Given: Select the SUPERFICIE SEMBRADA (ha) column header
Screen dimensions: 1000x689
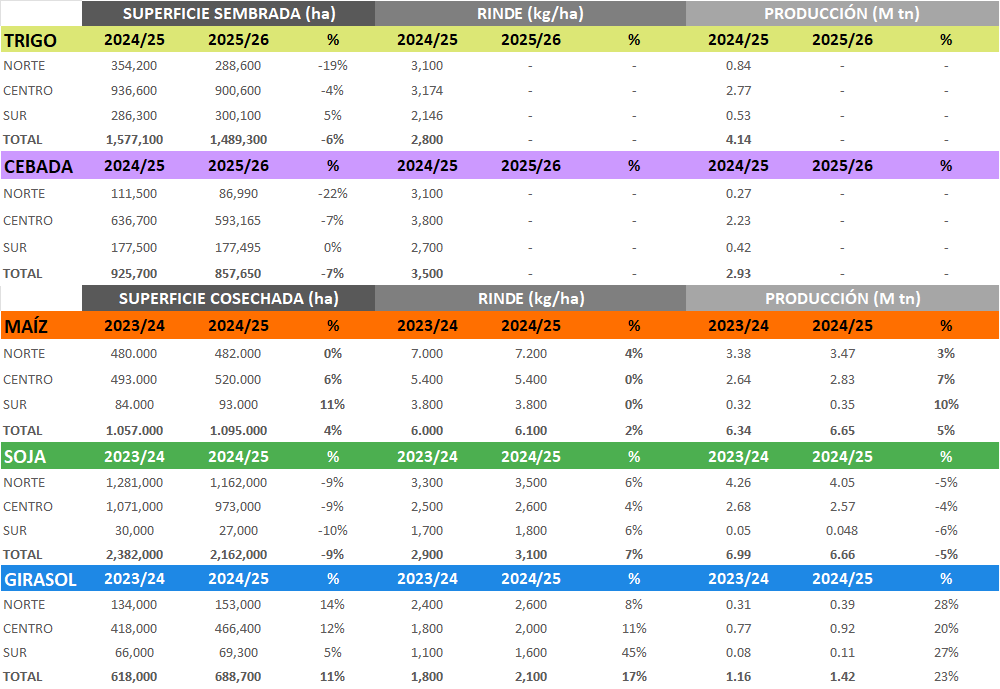Looking at the screenshot, I should tap(228, 14).
